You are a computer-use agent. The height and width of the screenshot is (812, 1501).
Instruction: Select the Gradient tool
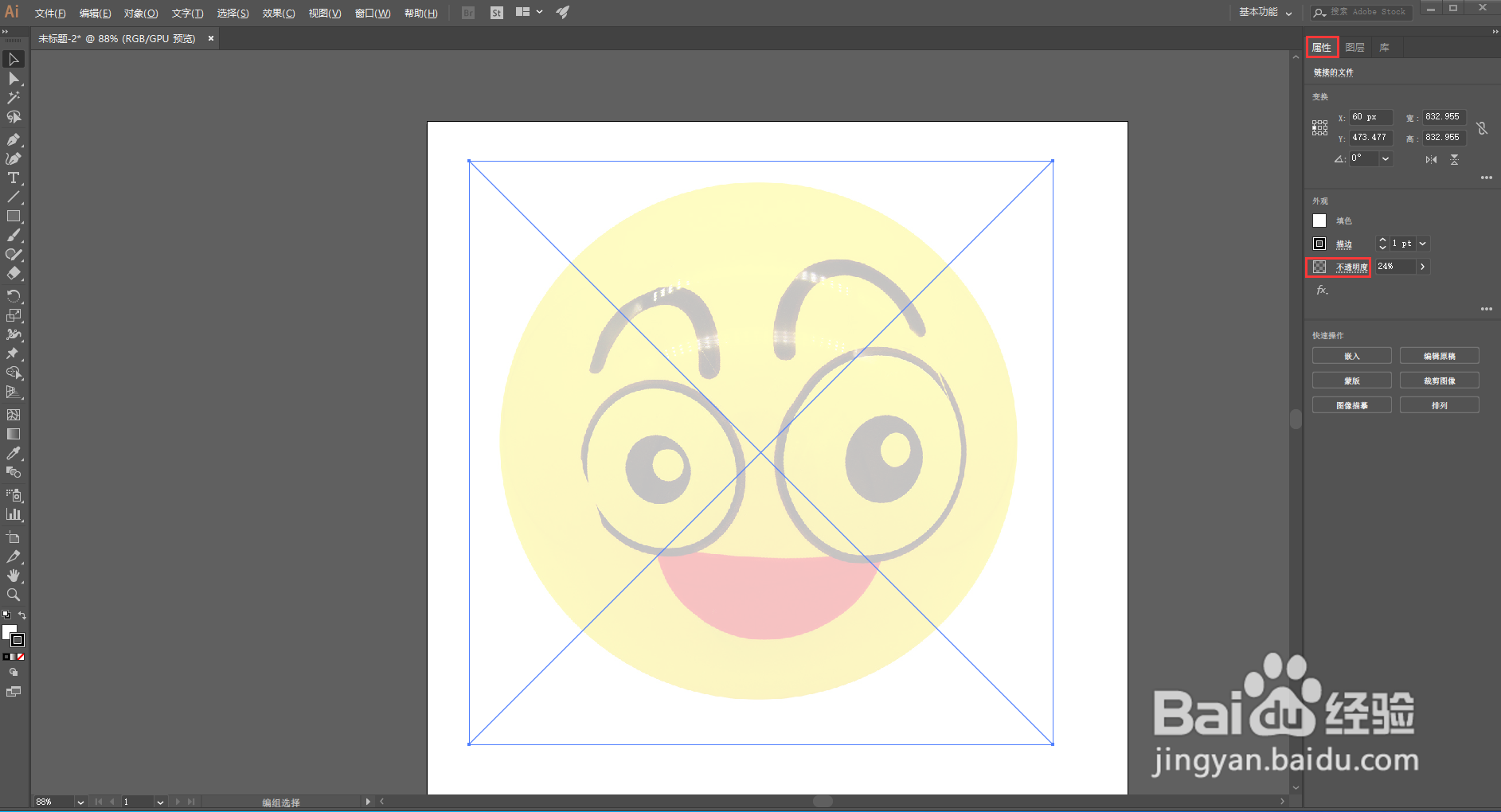click(14, 434)
